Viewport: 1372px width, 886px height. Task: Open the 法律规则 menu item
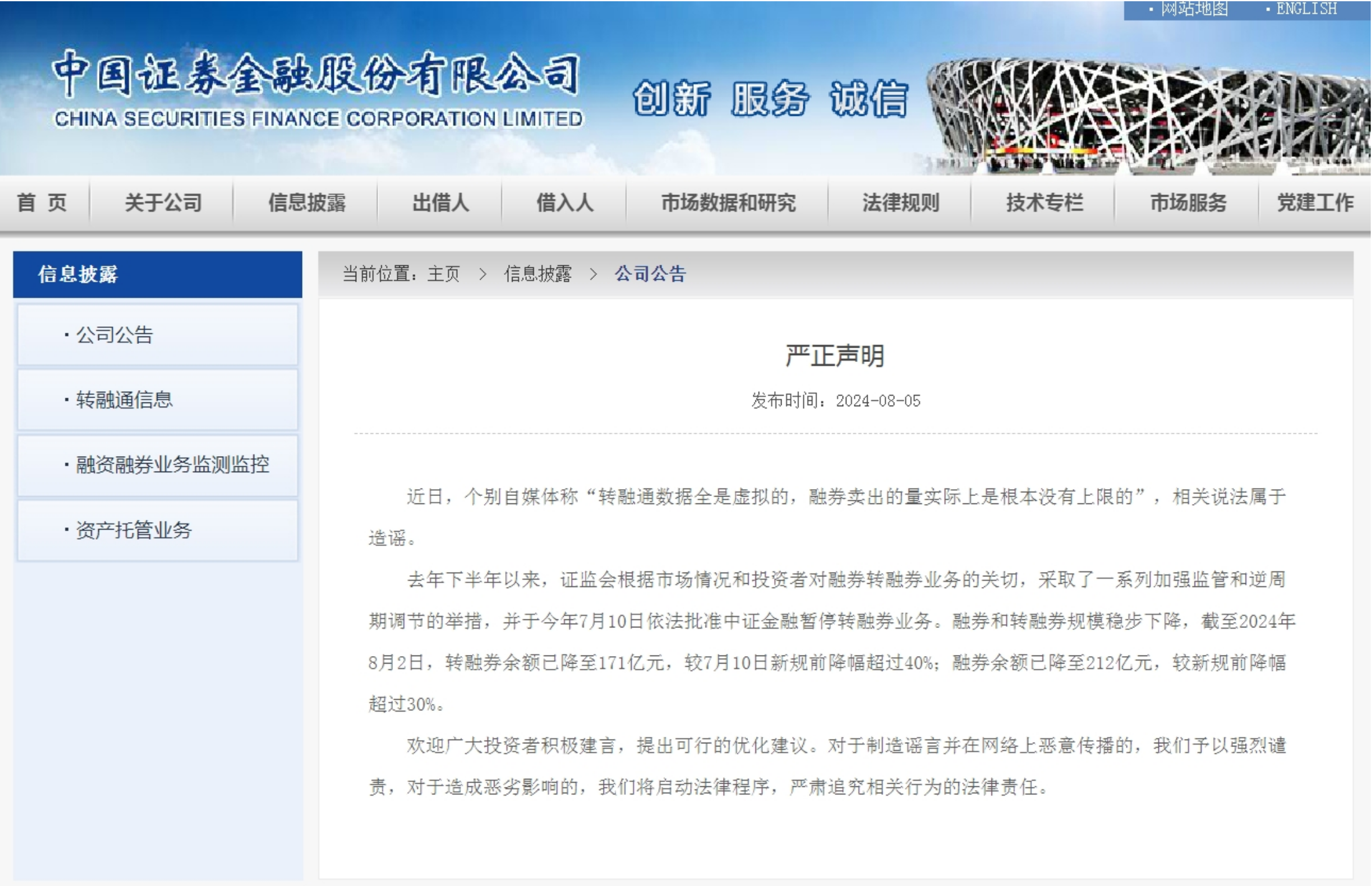901,202
